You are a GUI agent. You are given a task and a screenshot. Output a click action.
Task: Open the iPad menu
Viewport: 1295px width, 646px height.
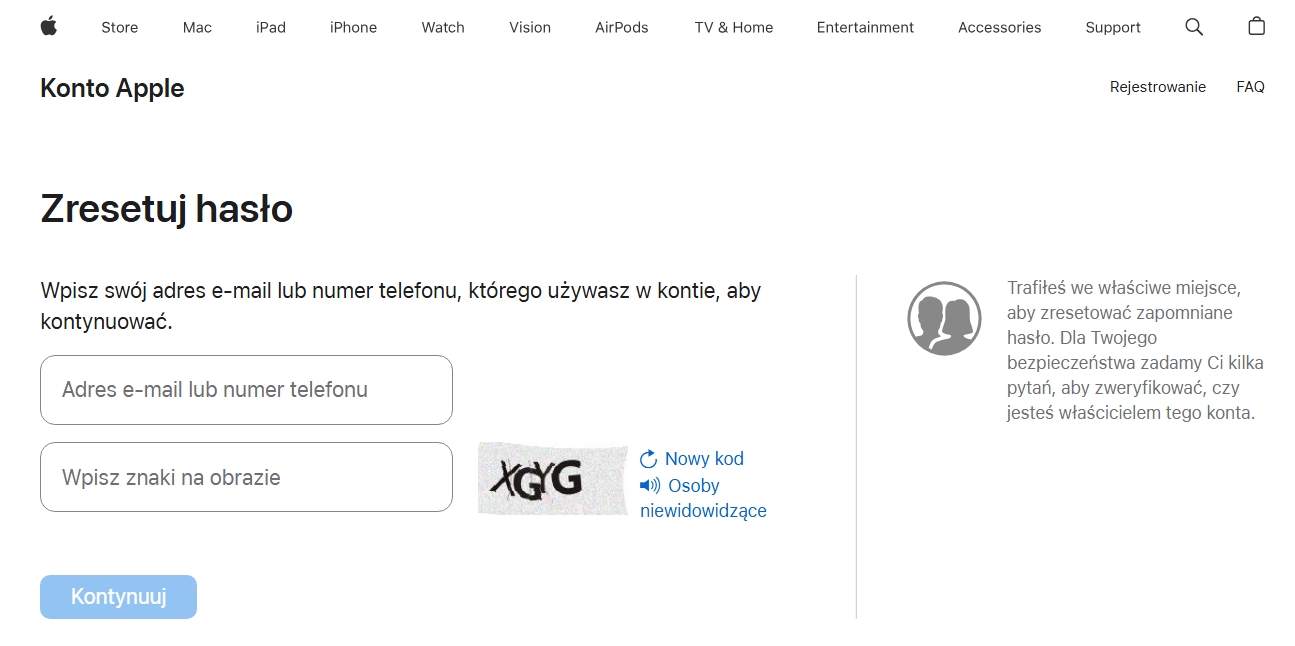pyautogui.click(x=271, y=27)
